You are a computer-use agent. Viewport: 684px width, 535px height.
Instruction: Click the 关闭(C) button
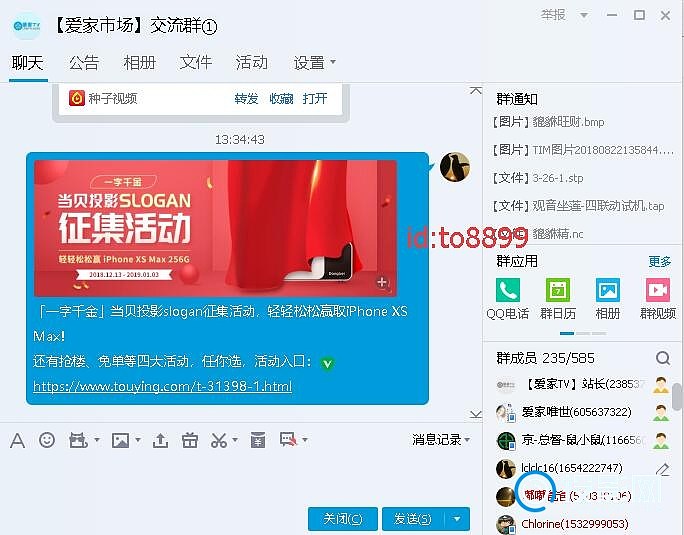[343, 519]
